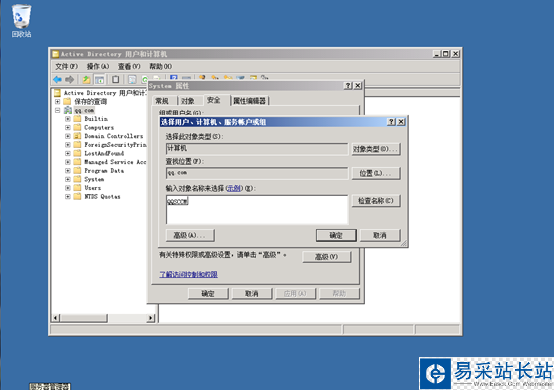Open the 操作(A) menu
The height and width of the screenshot is (390, 554).
[x=98, y=66]
